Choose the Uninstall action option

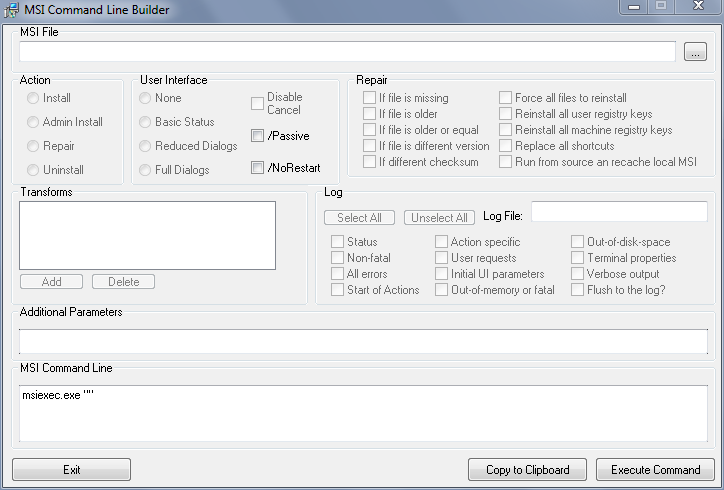[34, 170]
